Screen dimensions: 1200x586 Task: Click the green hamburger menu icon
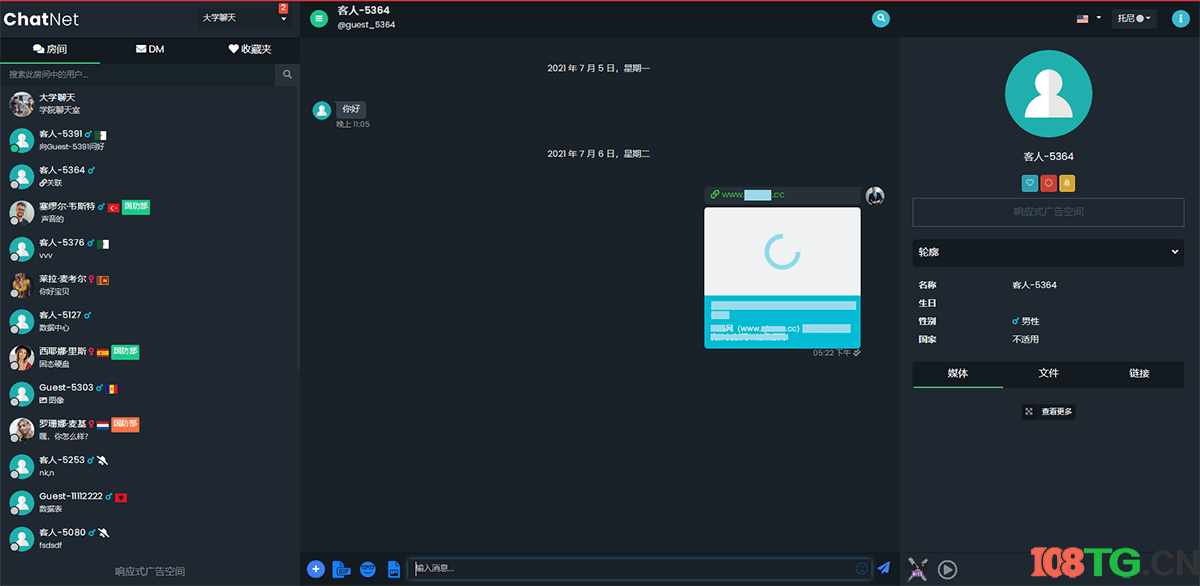319,18
